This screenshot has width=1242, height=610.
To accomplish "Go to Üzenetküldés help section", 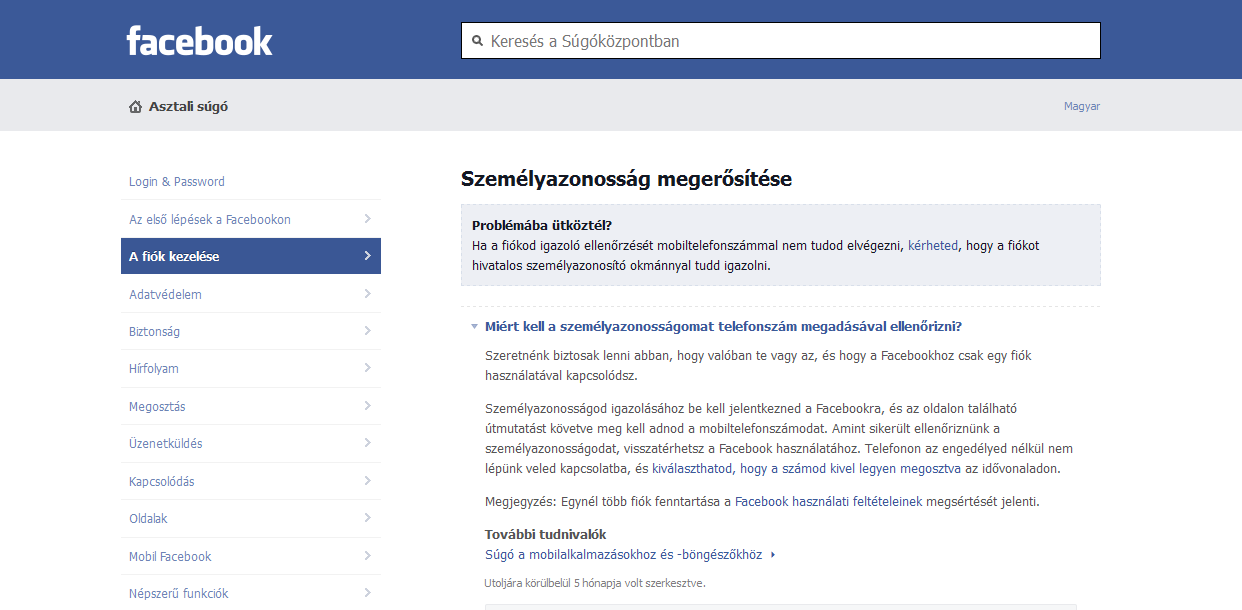I will coord(165,444).
